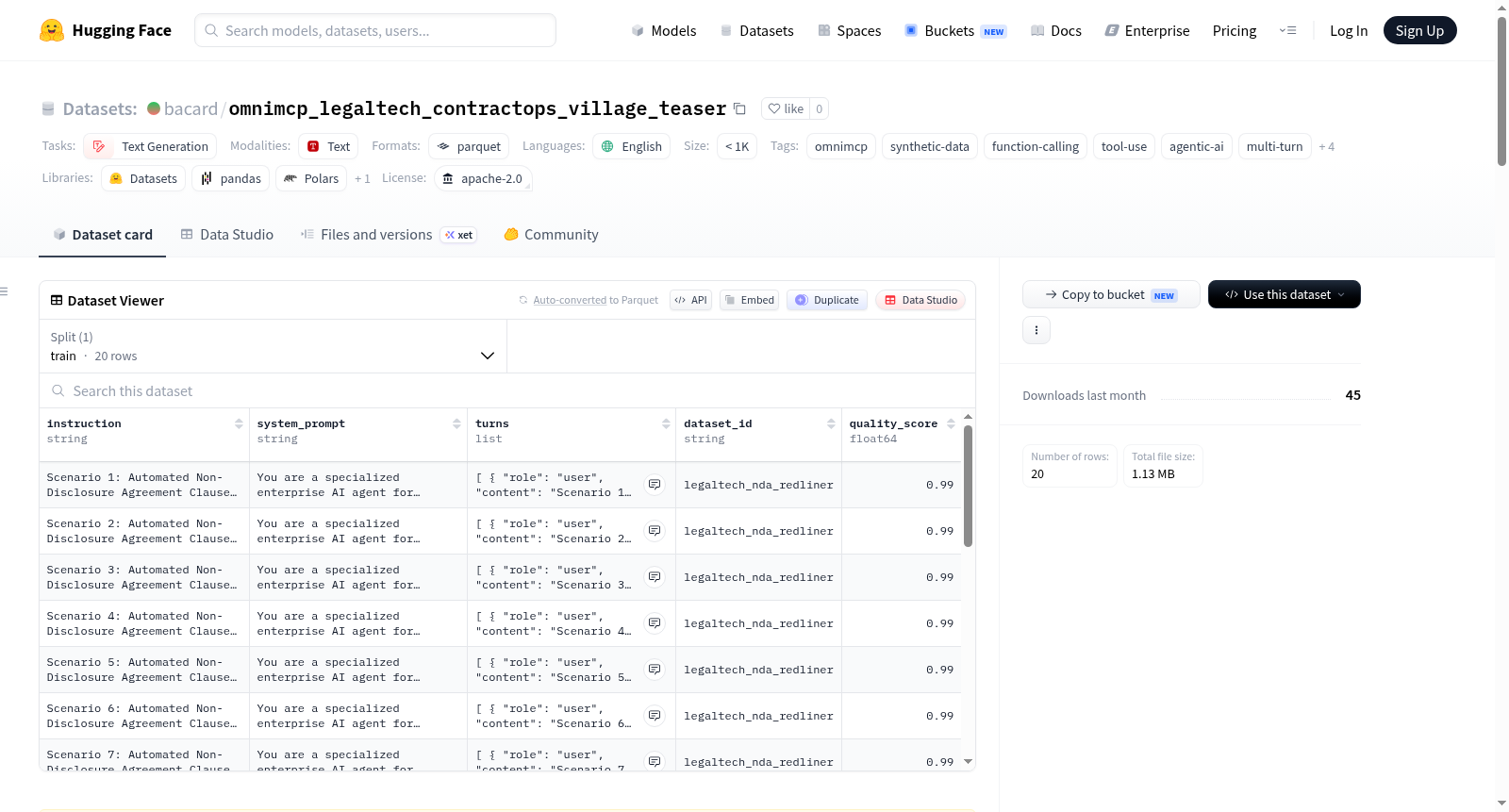This screenshot has width=1509, height=812.
Task: Click the Copy to bucket button
Action: [1111, 294]
